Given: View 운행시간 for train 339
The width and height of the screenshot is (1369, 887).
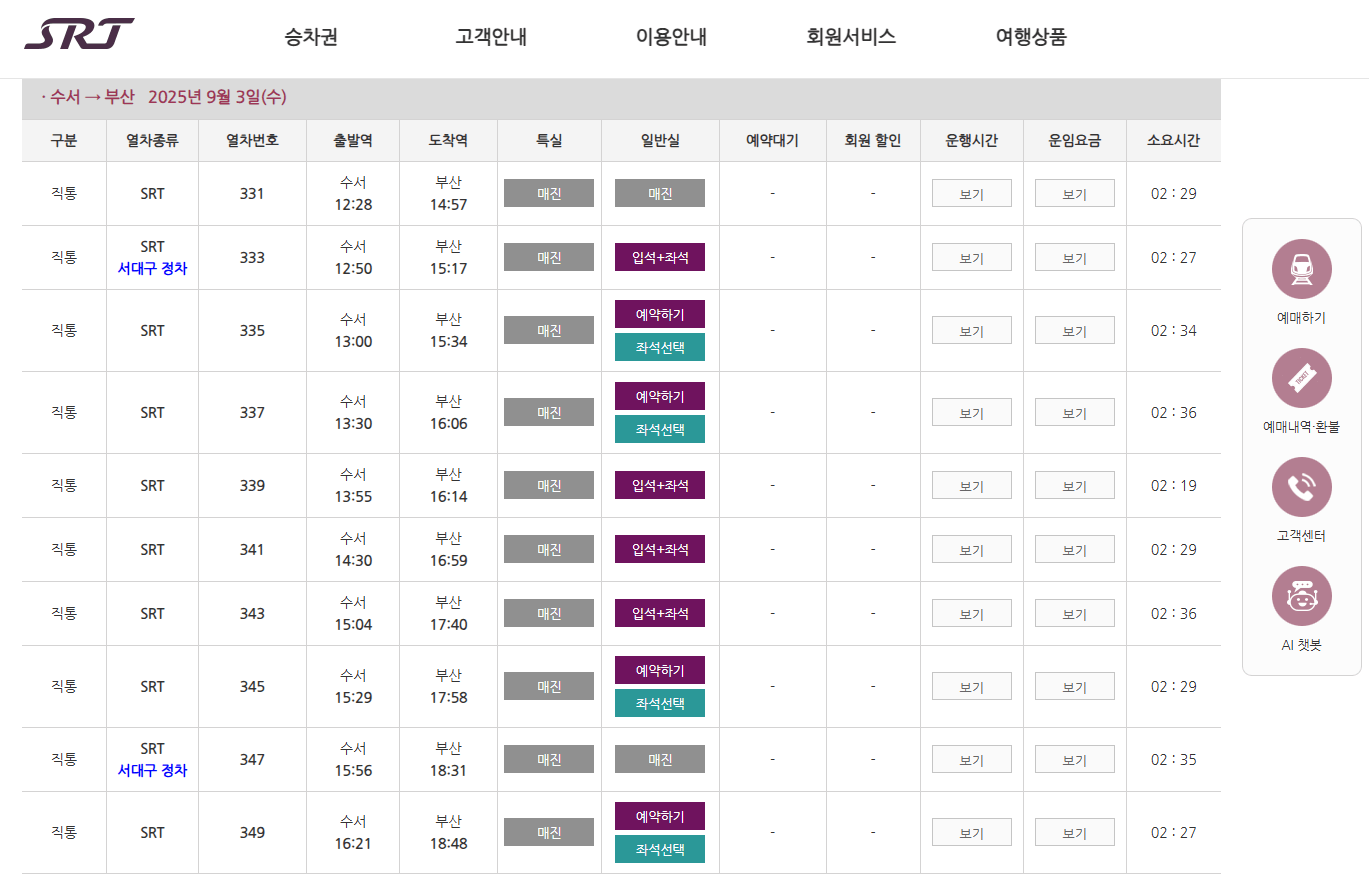Looking at the screenshot, I should 972,485.
